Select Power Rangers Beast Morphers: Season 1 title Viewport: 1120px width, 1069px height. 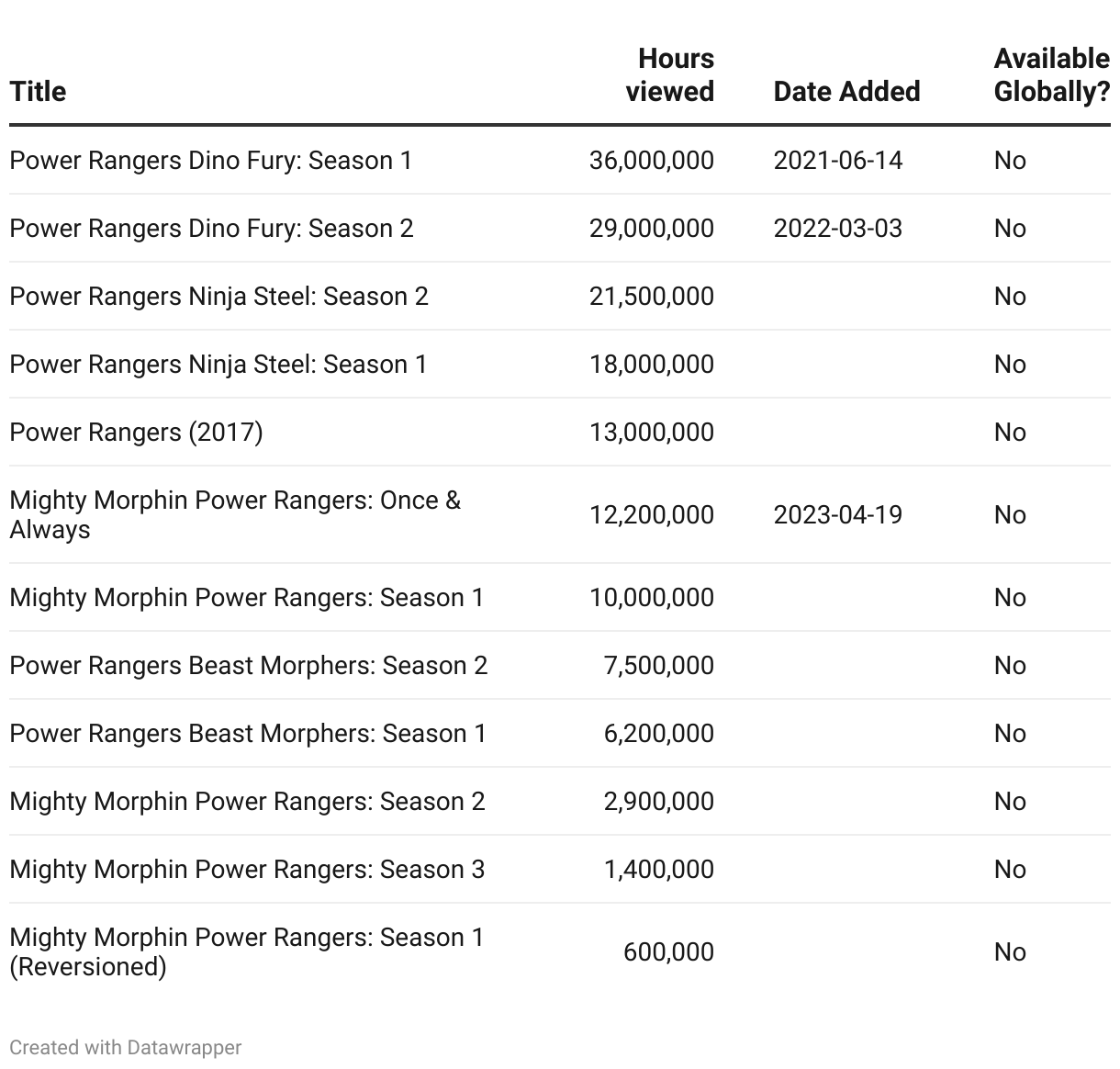(248, 734)
